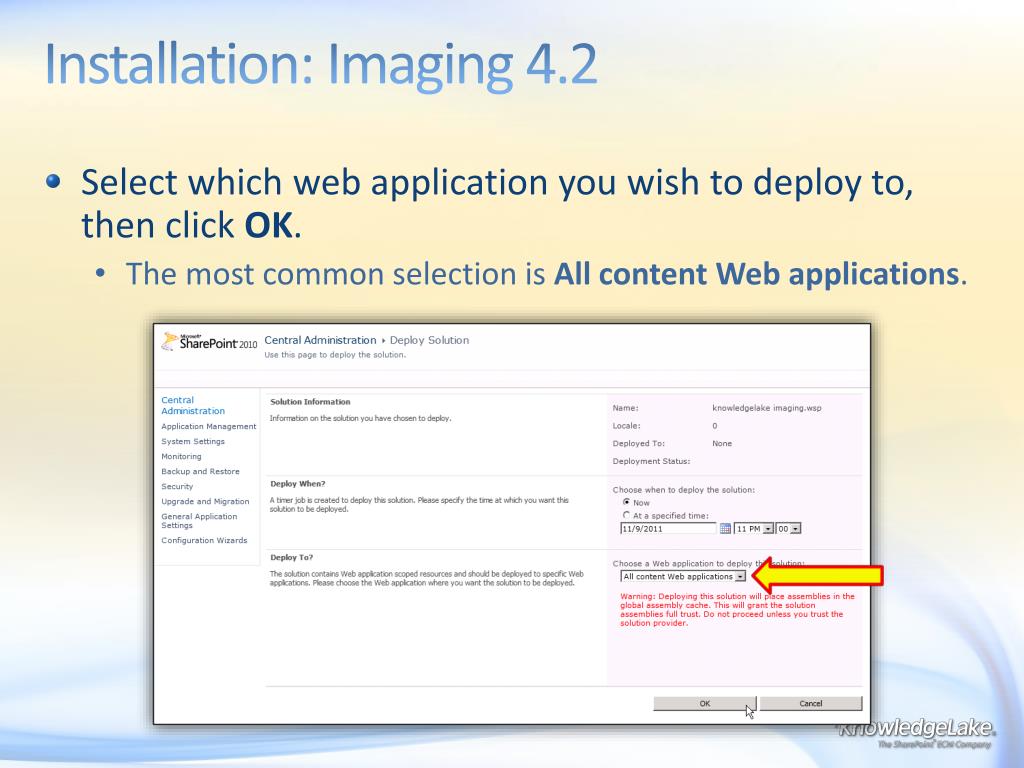The width and height of the screenshot is (1024, 768).
Task: Open the date picker calendar icon
Action: coord(725,528)
